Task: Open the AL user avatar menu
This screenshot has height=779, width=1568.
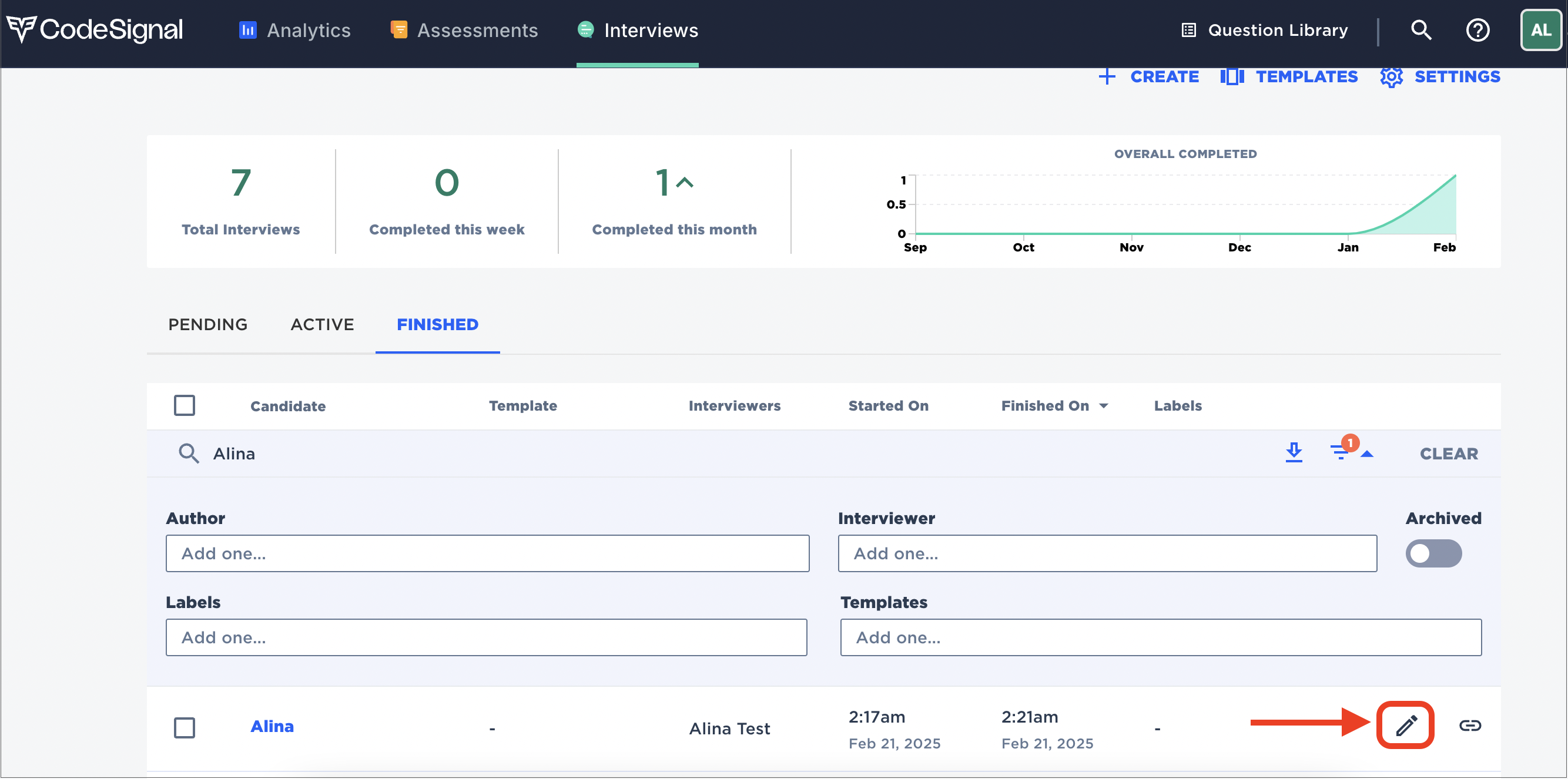Action: point(1540,30)
